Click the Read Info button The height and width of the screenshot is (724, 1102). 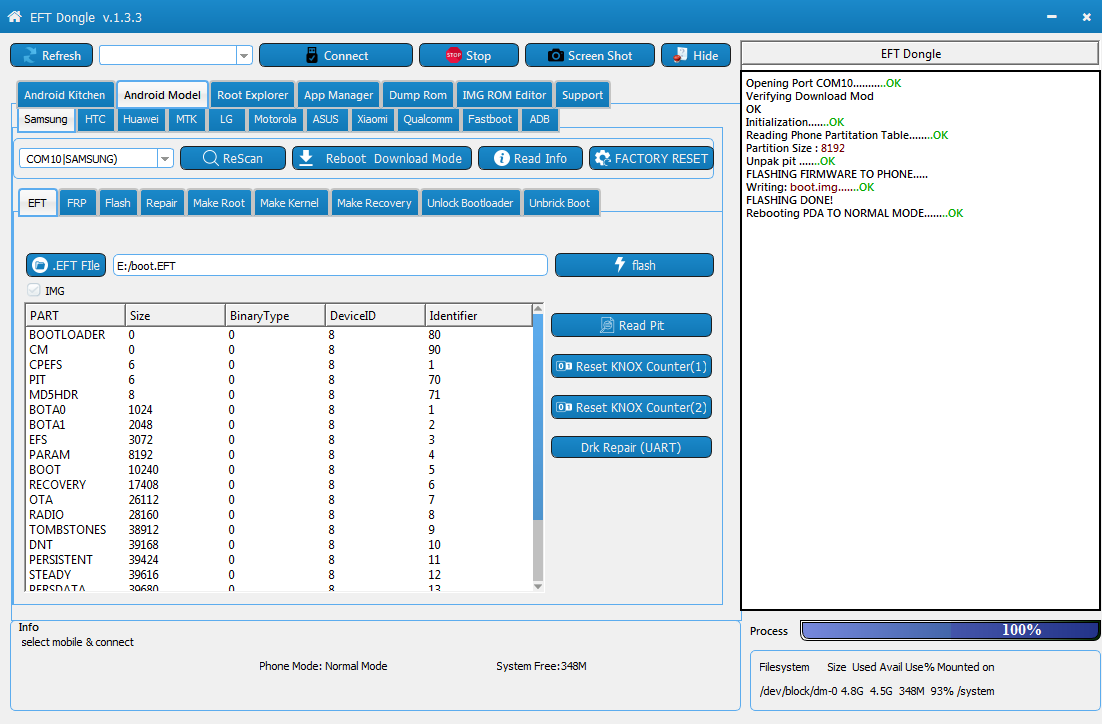click(531, 159)
